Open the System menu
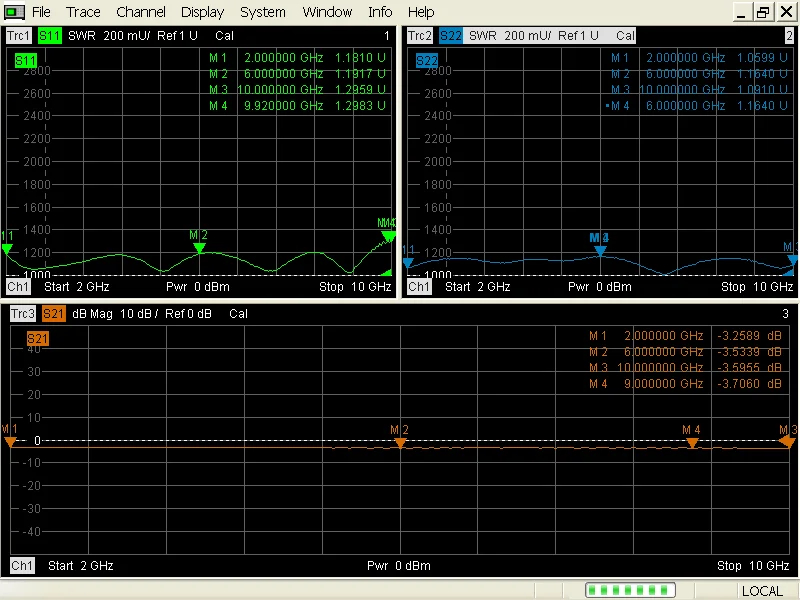 point(263,12)
